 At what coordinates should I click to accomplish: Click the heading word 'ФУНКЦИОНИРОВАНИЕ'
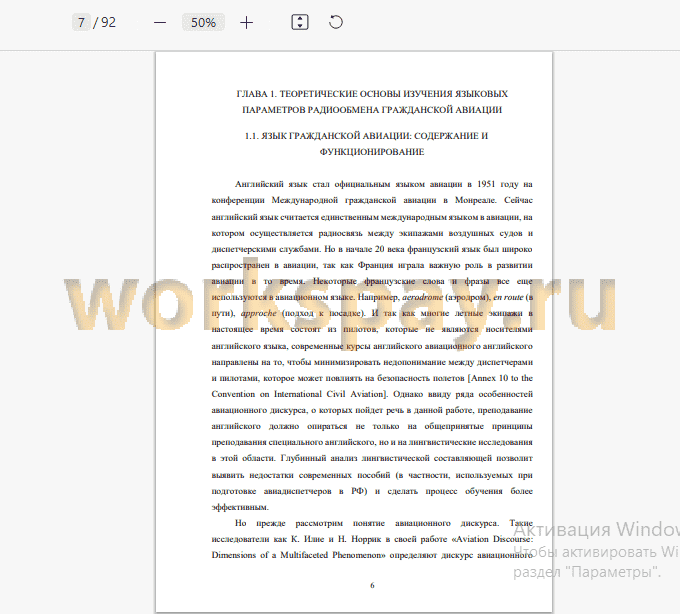tap(372, 152)
